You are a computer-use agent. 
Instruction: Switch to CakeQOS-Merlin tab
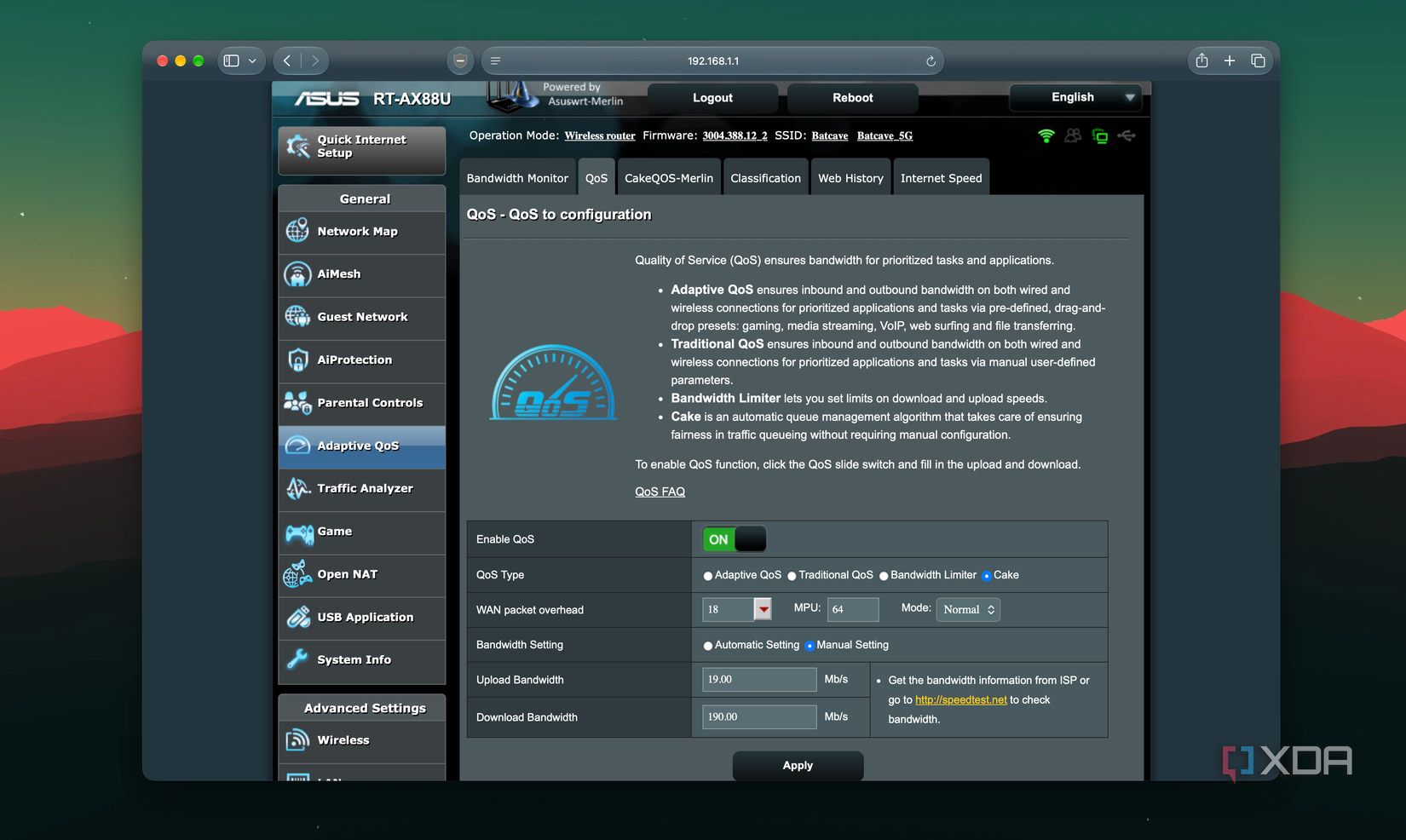coord(669,178)
